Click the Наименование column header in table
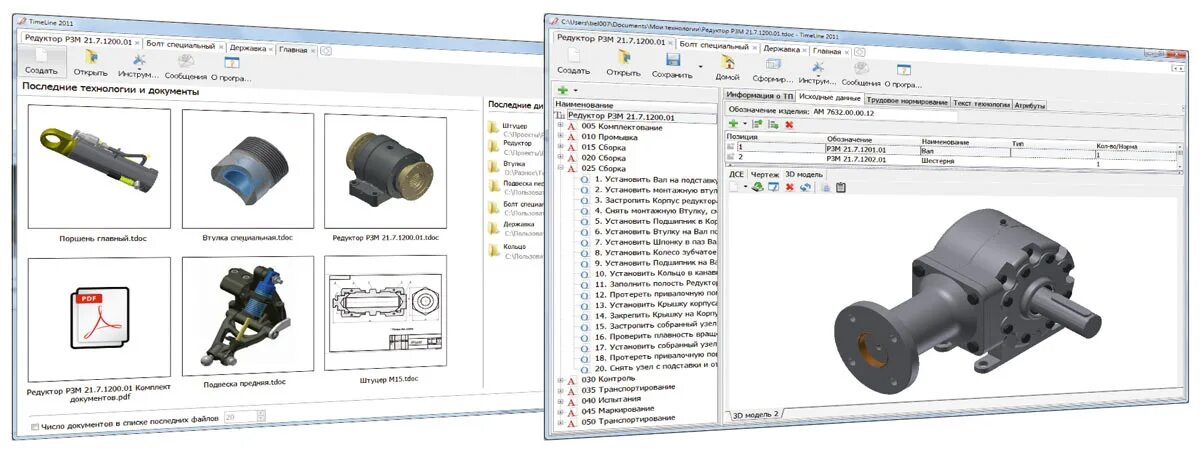This screenshot has width=1200, height=464. pos(946,142)
